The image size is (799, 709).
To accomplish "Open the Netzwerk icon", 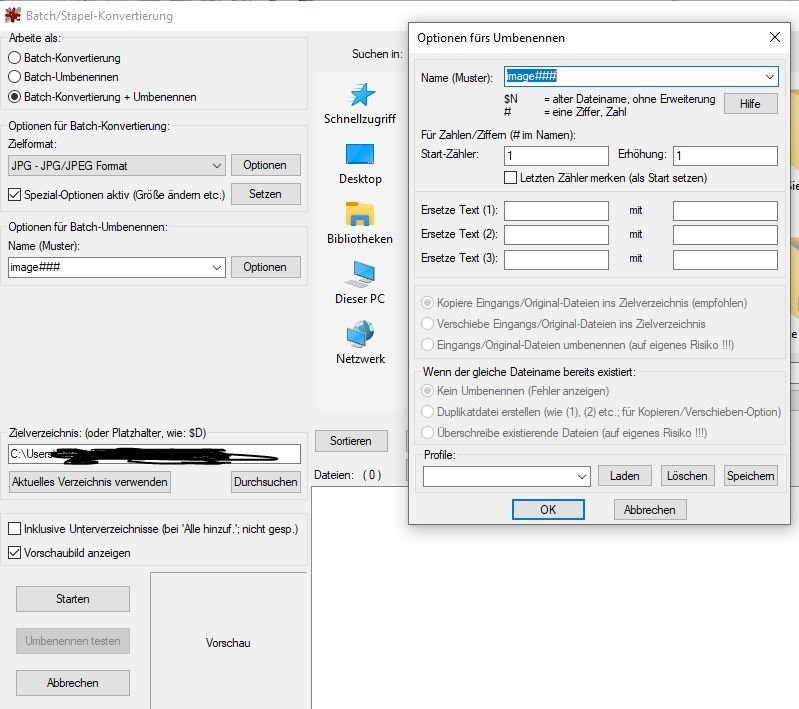I will [360, 334].
